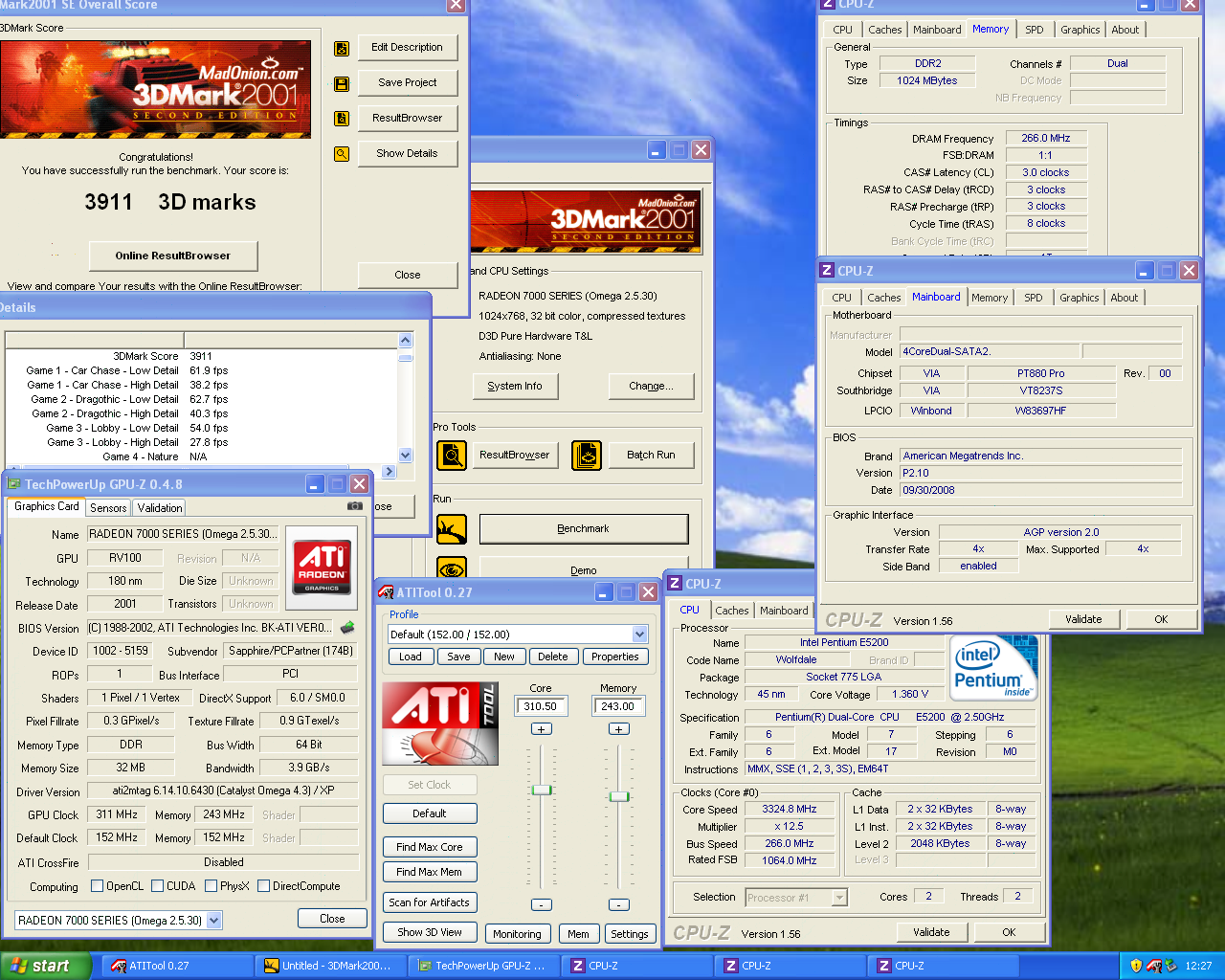Click the Core clock value field showing 310.50
The width and height of the screenshot is (1225, 980).
coord(542,706)
